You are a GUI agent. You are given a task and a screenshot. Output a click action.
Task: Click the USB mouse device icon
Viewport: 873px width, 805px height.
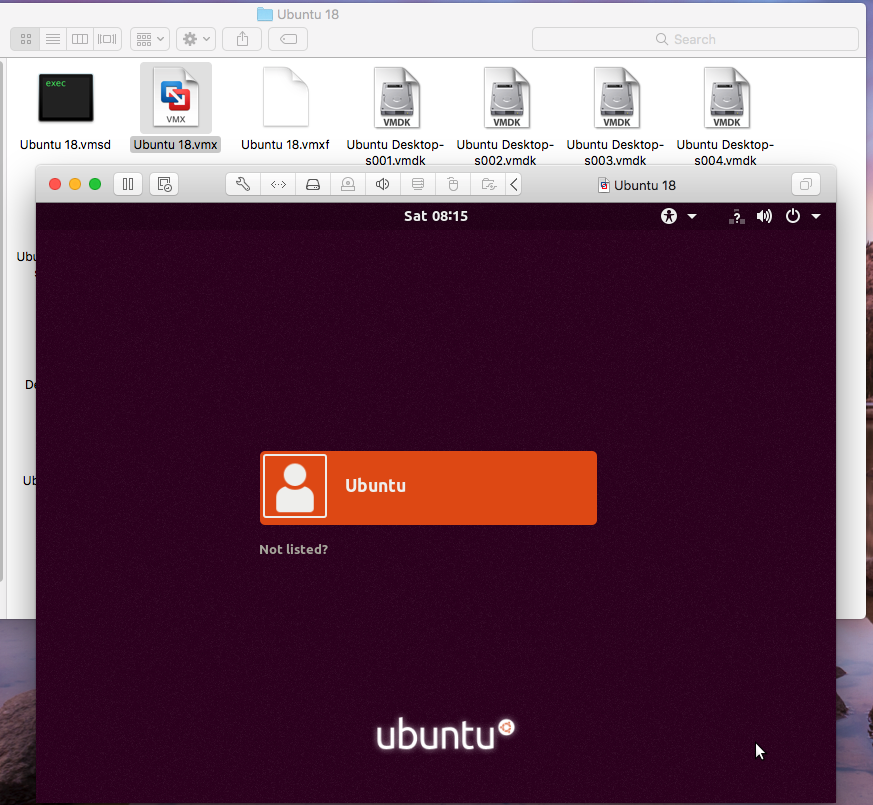[453, 184]
